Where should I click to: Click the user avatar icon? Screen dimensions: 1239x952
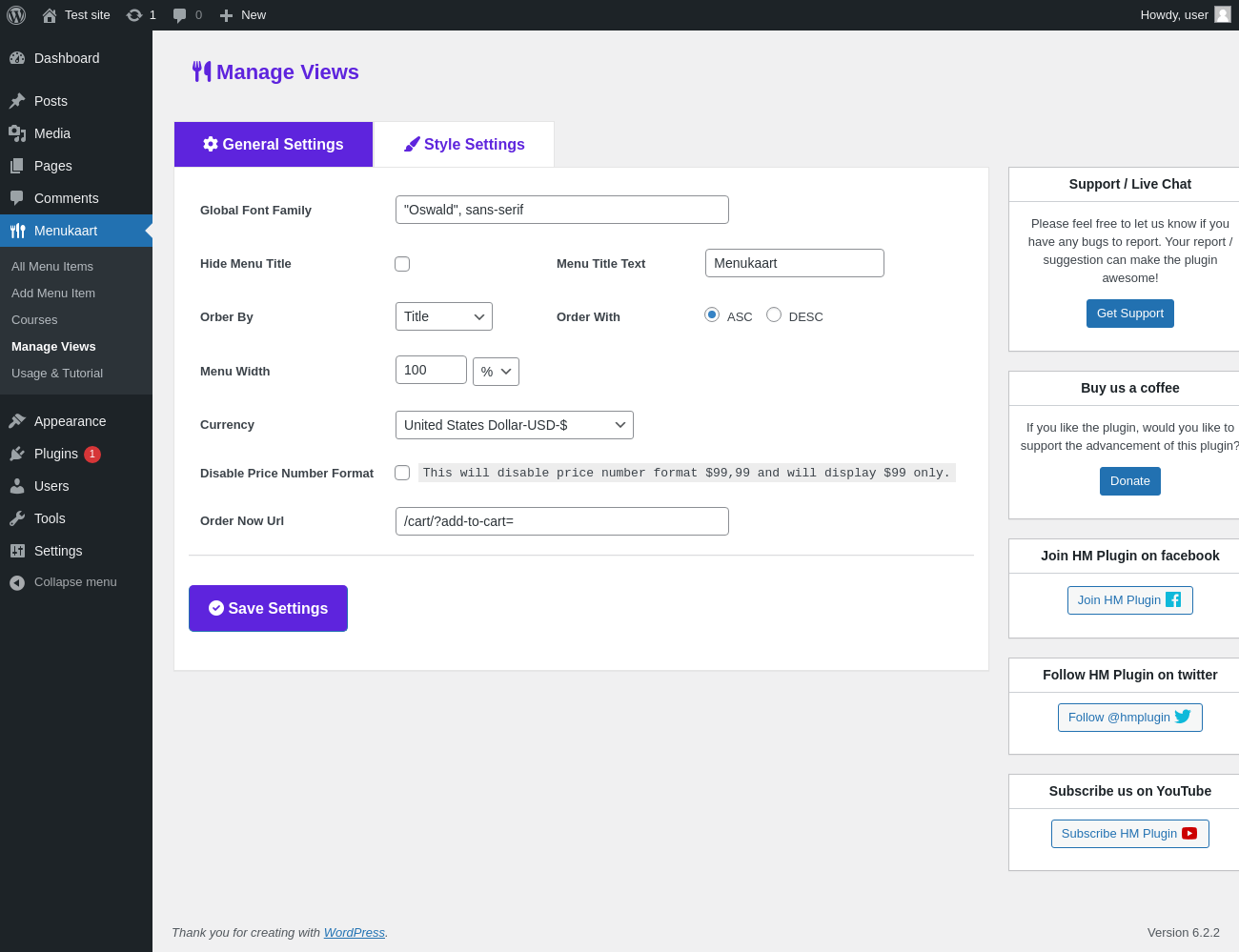tap(1223, 14)
